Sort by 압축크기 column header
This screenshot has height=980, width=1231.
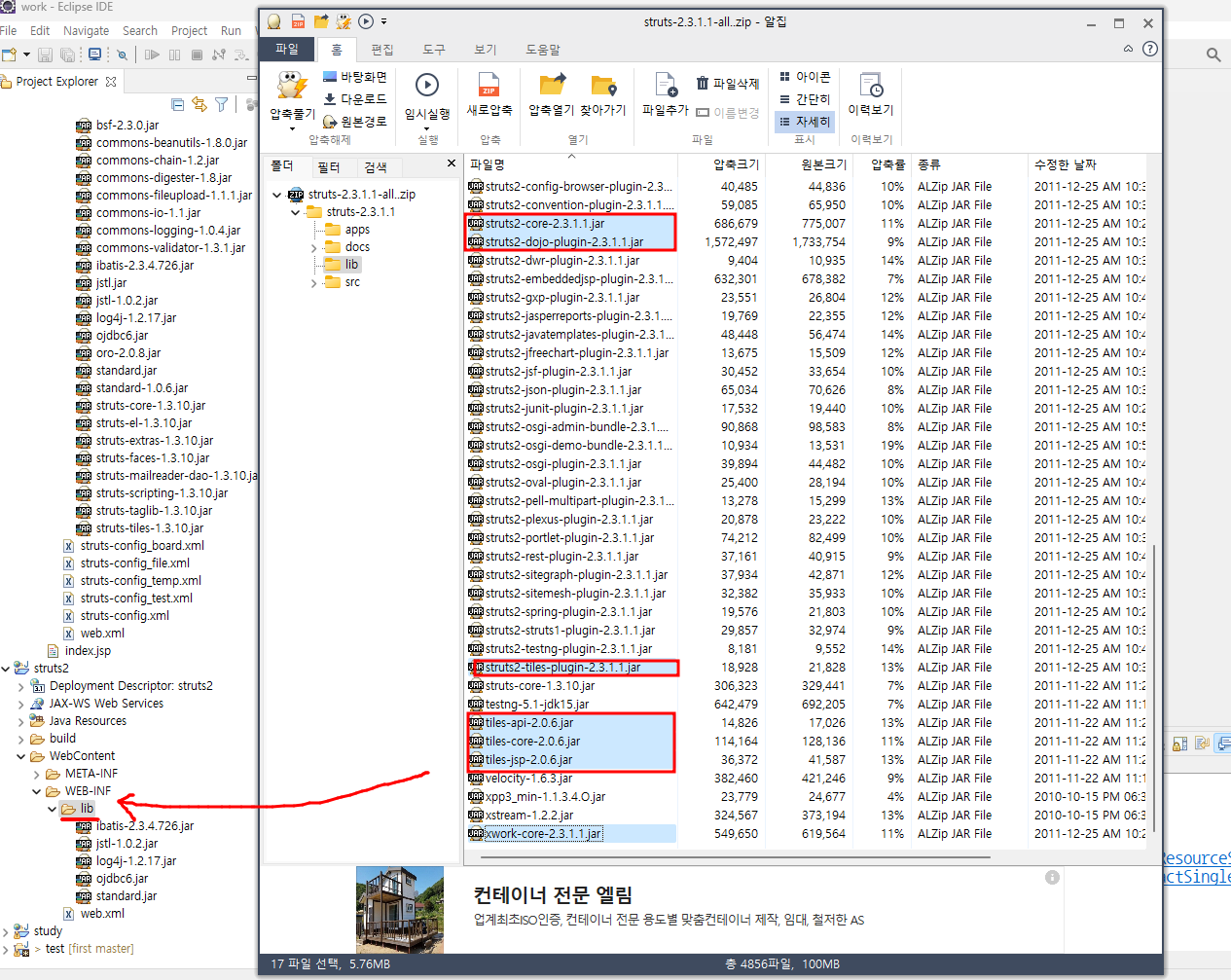tap(721, 164)
